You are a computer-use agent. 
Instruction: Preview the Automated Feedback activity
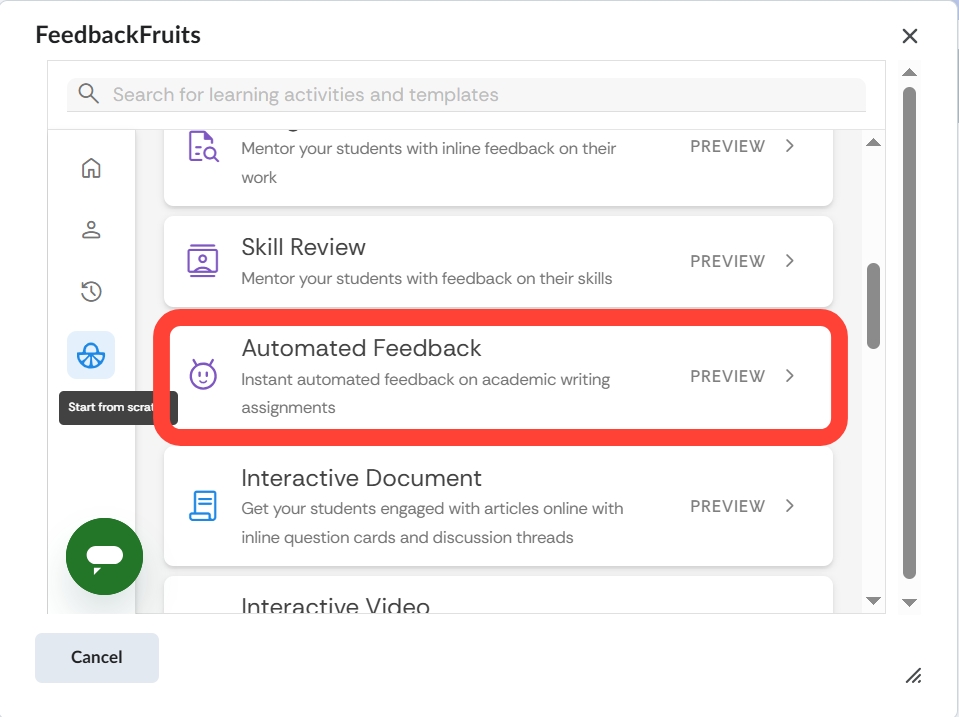727,376
